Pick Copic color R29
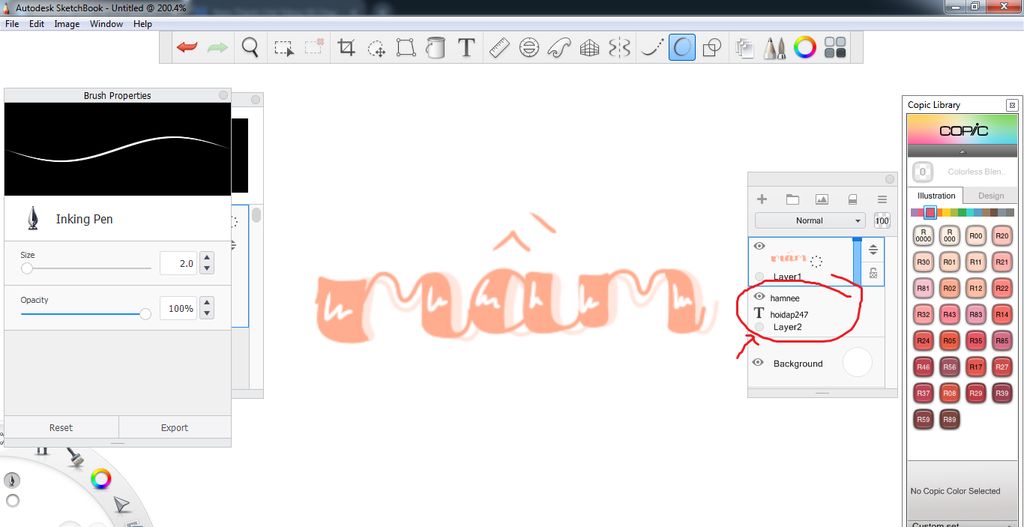The image size is (1024, 527). 976,393
